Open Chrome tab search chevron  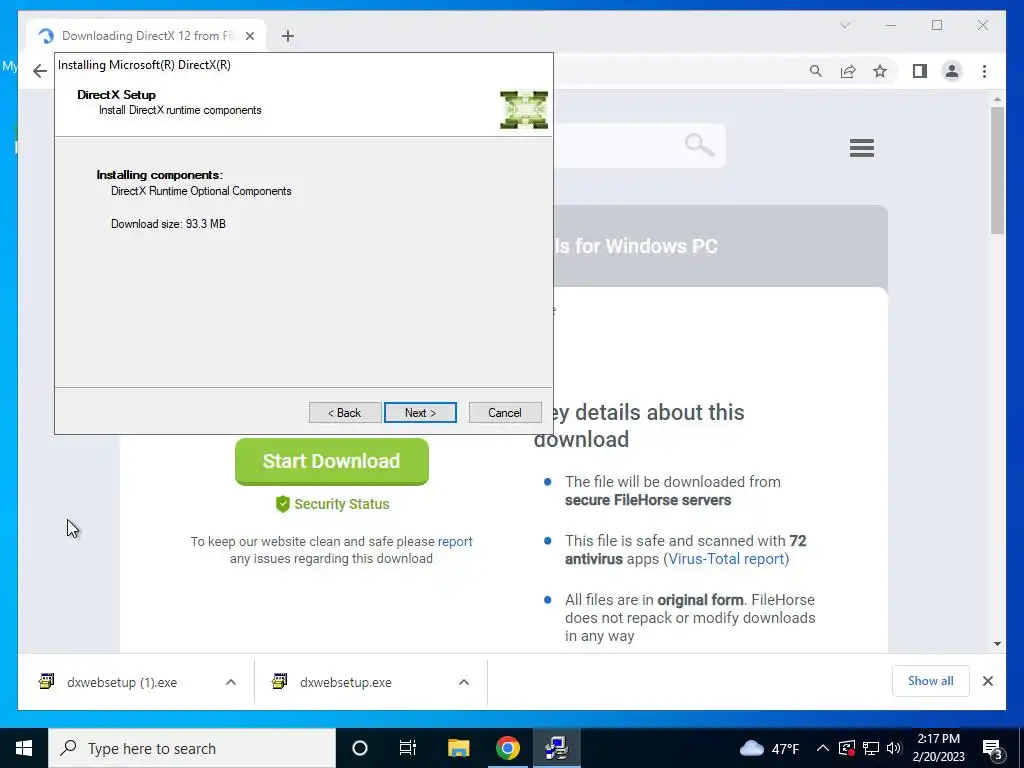(x=845, y=25)
